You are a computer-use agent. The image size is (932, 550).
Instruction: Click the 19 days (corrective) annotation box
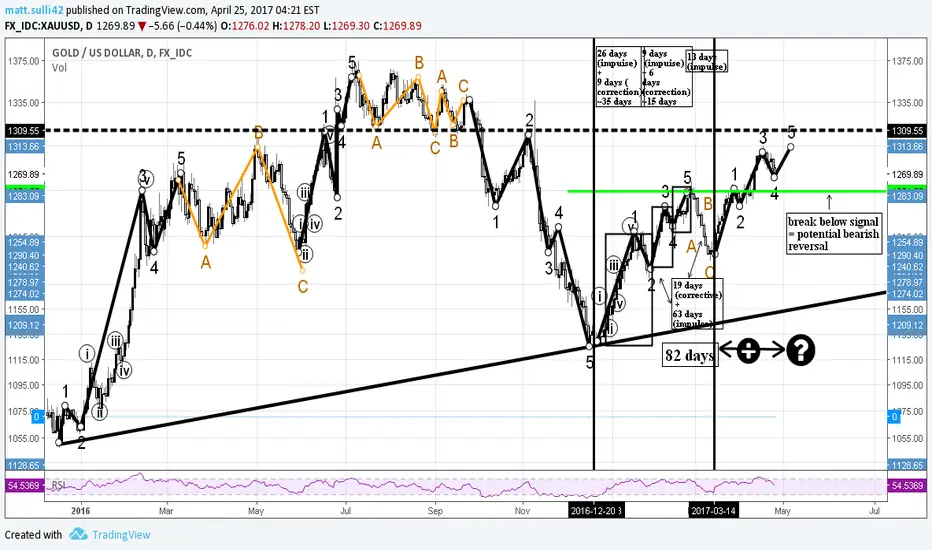[x=697, y=304]
